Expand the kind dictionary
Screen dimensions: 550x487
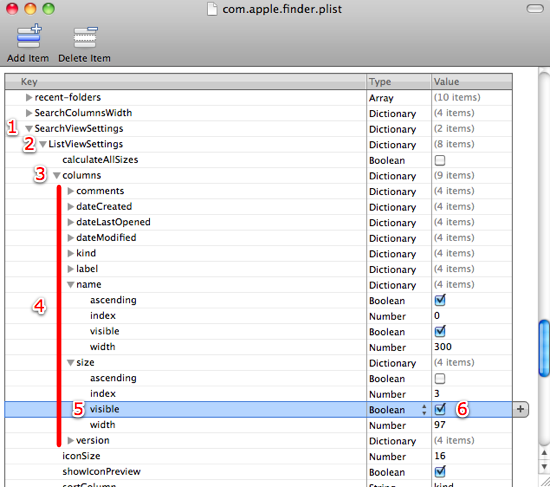click(x=71, y=253)
